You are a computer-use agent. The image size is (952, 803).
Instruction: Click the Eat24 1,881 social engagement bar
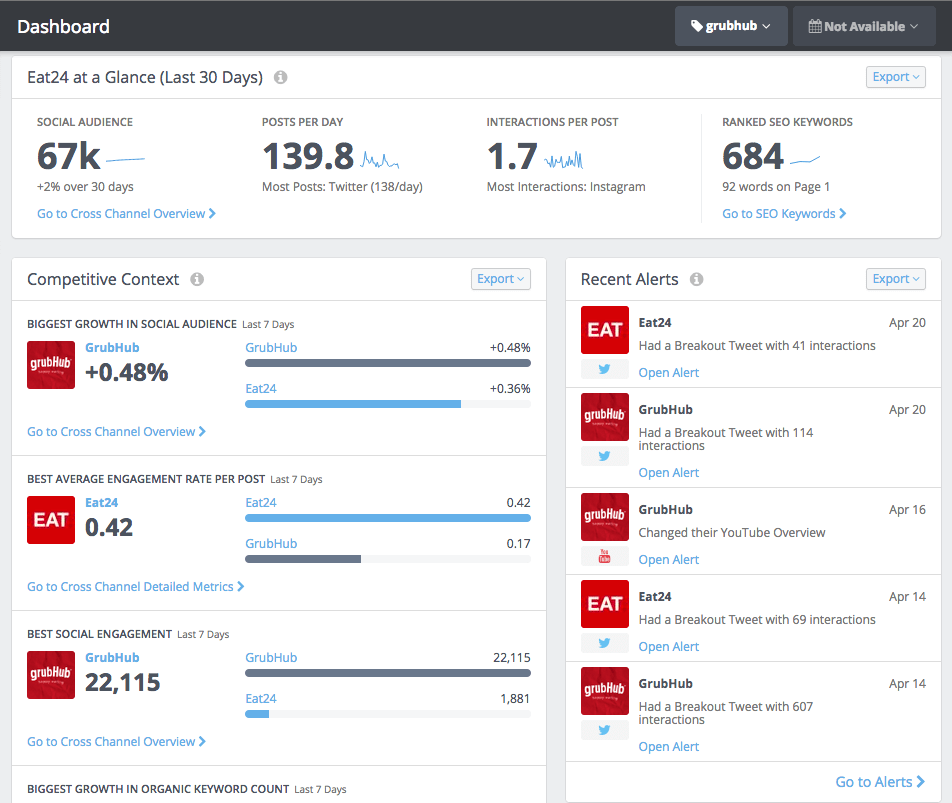(x=388, y=714)
